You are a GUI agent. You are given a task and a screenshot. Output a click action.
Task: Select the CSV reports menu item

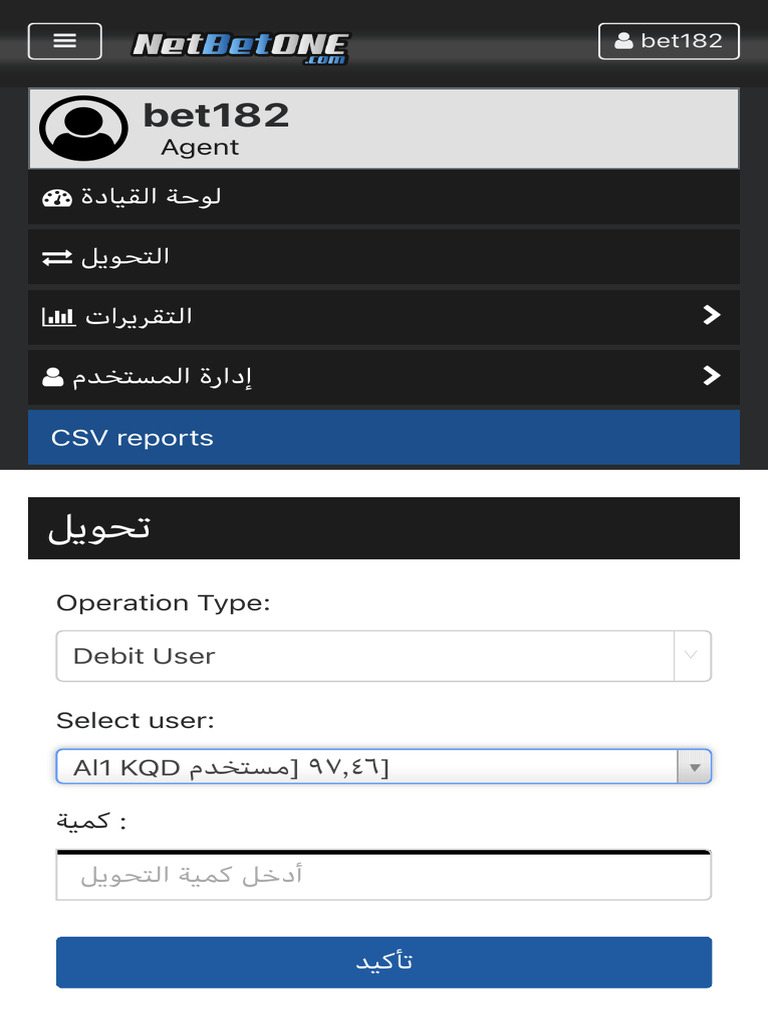coord(384,437)
